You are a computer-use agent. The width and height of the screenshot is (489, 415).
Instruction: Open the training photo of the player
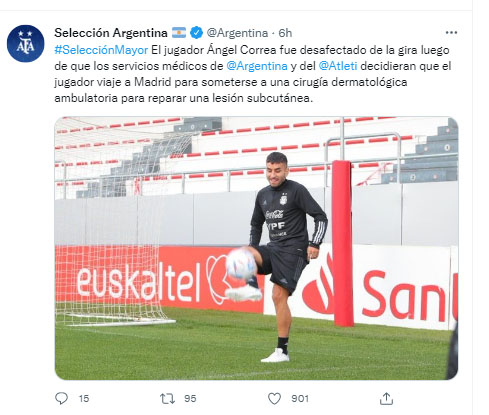[256, 248]
